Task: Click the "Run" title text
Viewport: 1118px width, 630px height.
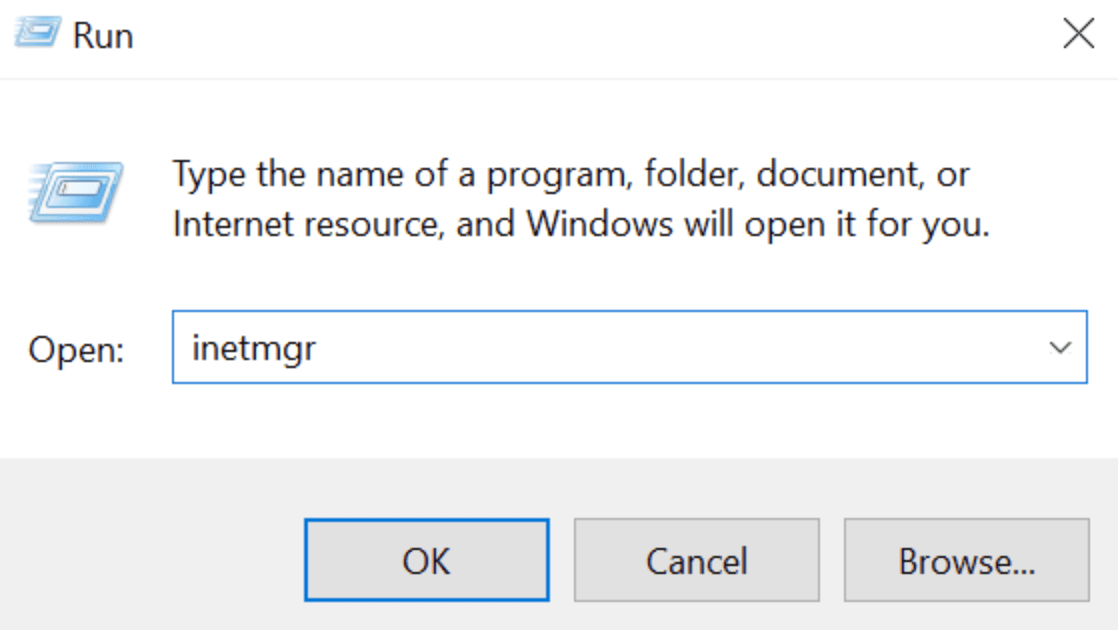Action: [103, 36]
